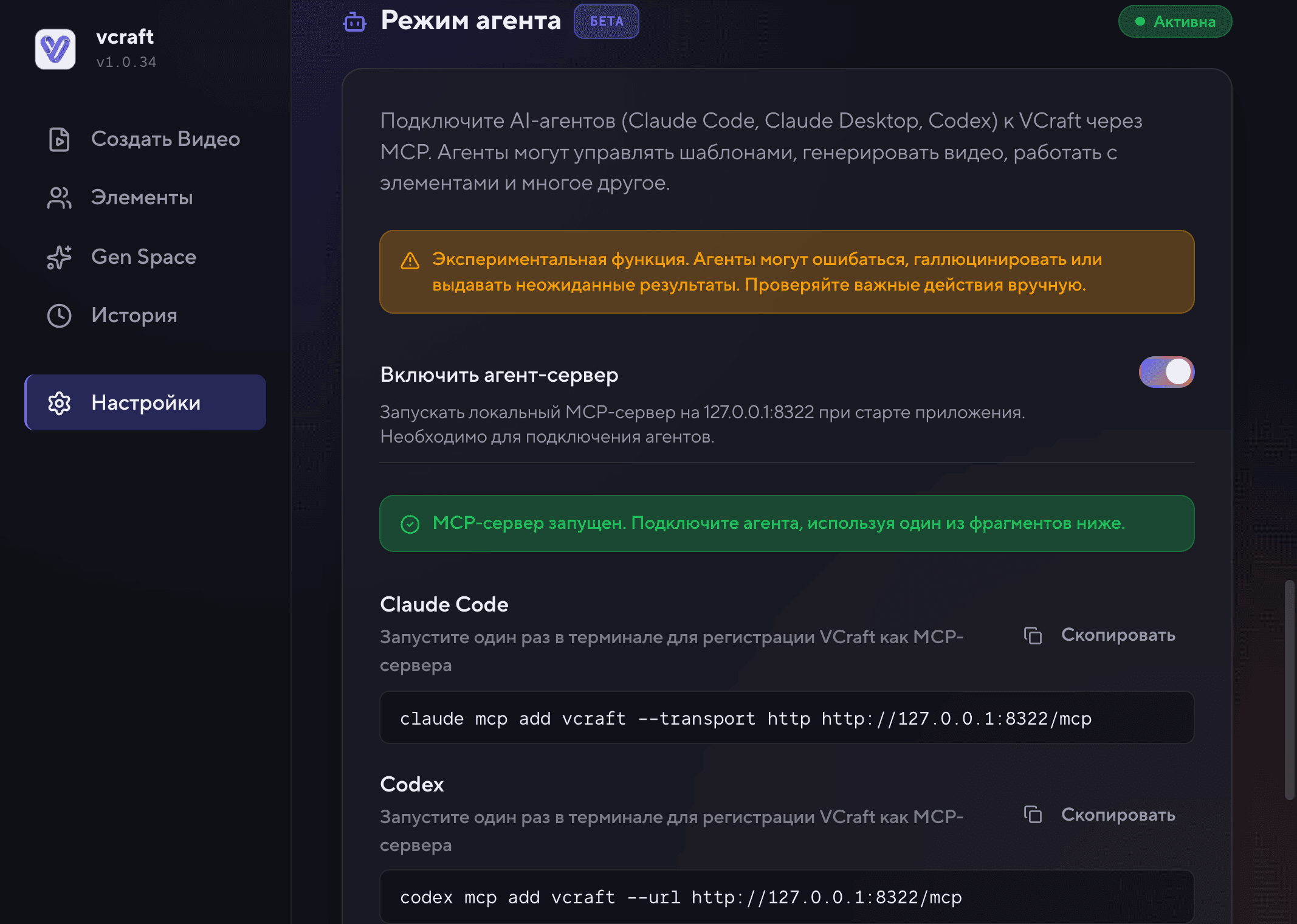Viewport: 1297px width, 924px height.
Task: Click the Claude Code section heading
Action: tap(444, 604)
